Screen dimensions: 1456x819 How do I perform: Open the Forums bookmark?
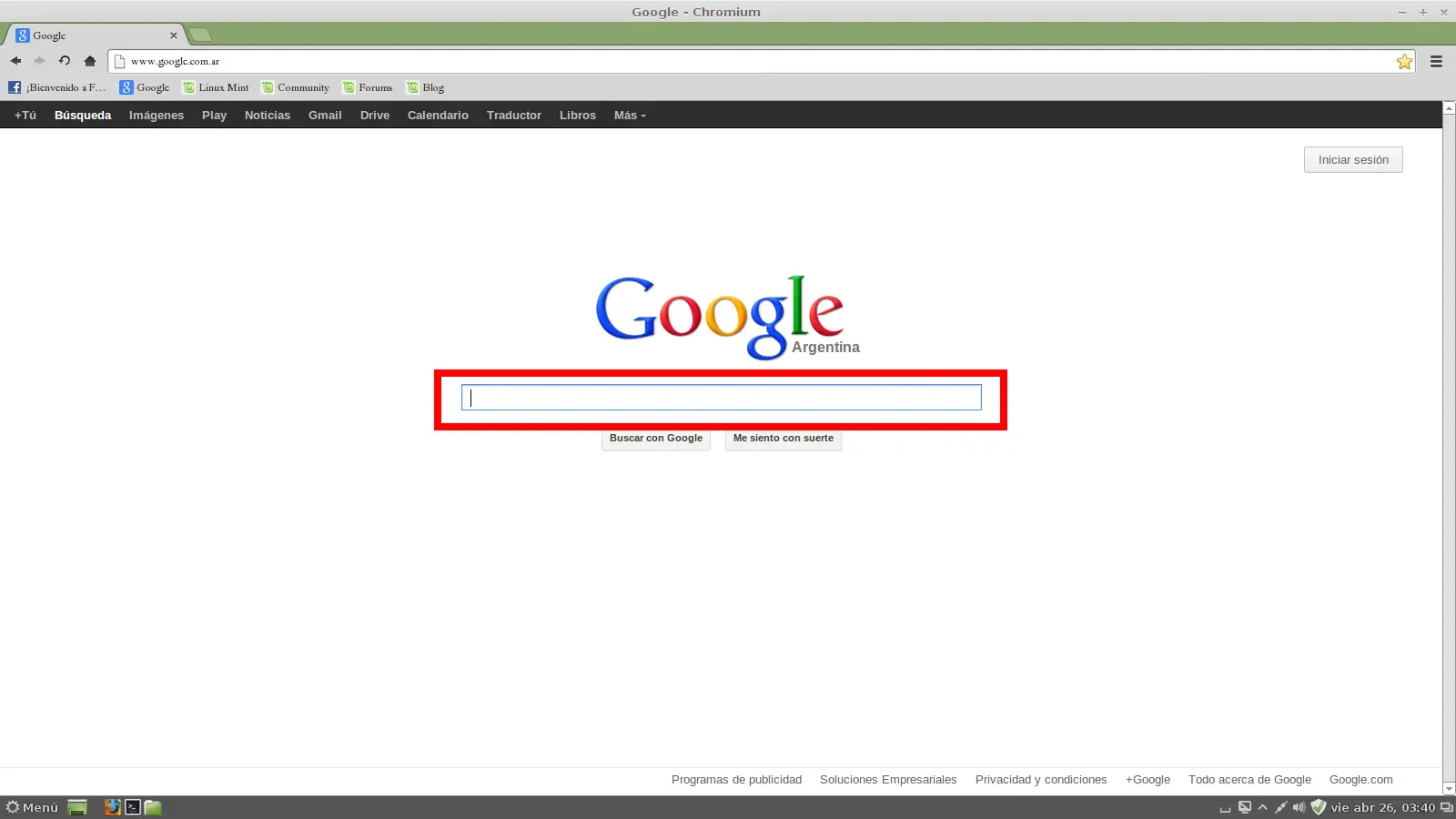tap(368, 87)
